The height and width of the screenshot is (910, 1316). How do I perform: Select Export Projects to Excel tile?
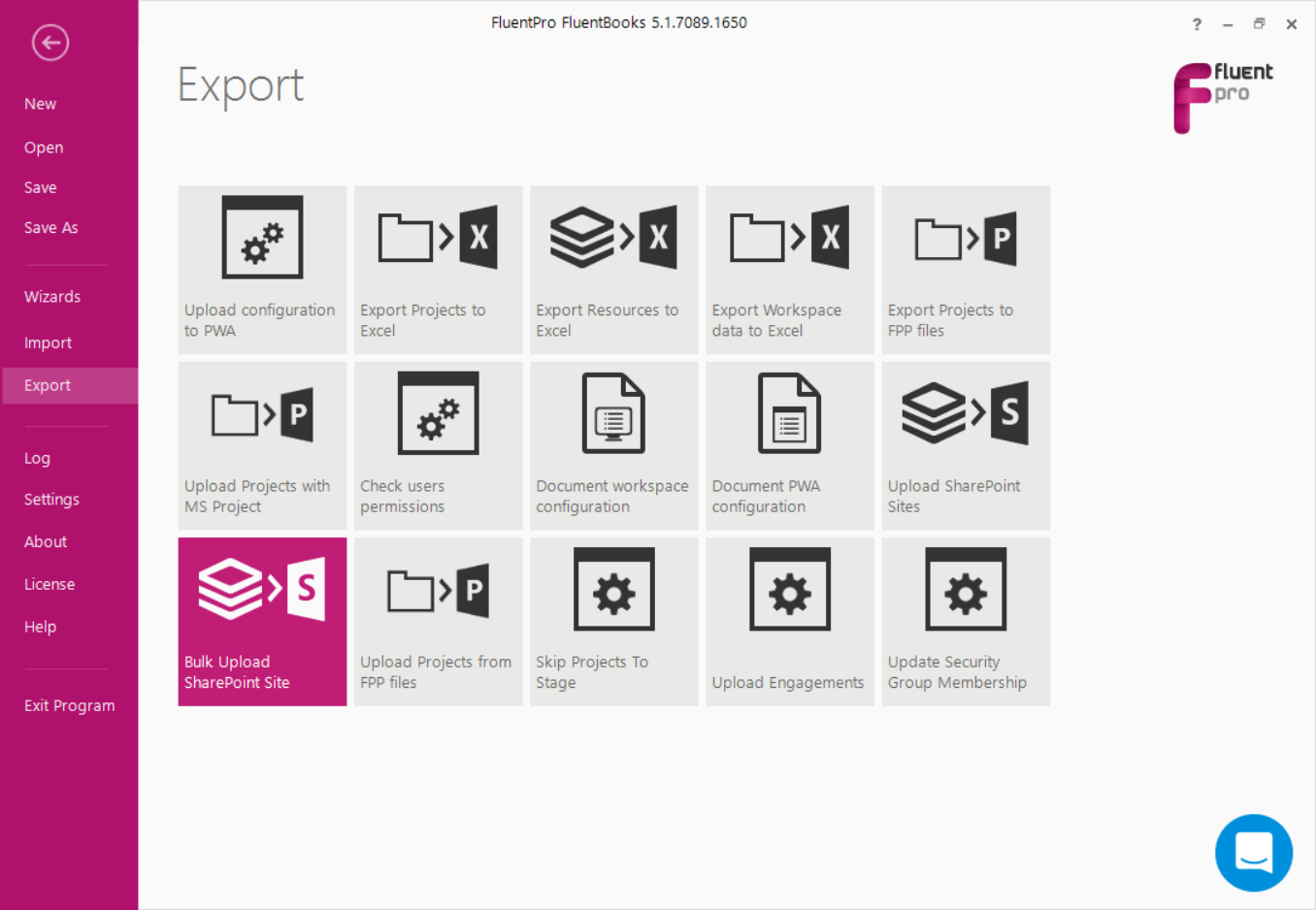438,270
